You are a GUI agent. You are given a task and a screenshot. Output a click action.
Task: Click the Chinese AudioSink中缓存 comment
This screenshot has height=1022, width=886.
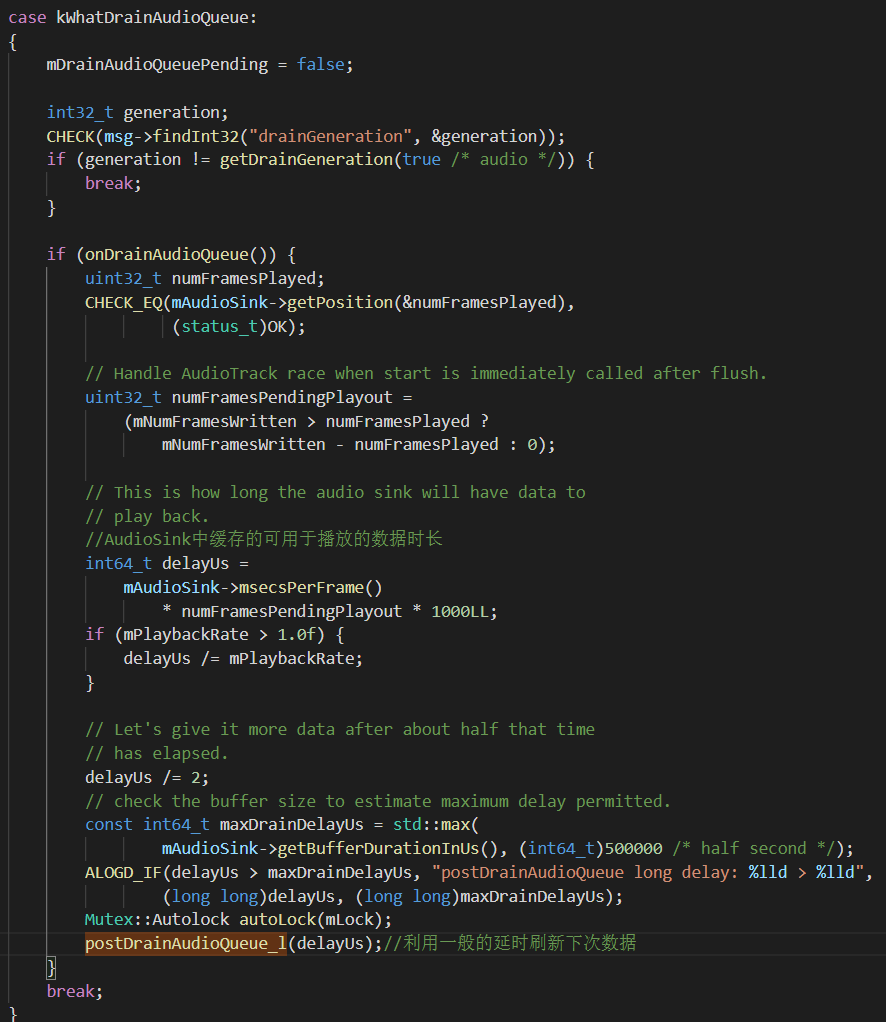coord(263,540)
